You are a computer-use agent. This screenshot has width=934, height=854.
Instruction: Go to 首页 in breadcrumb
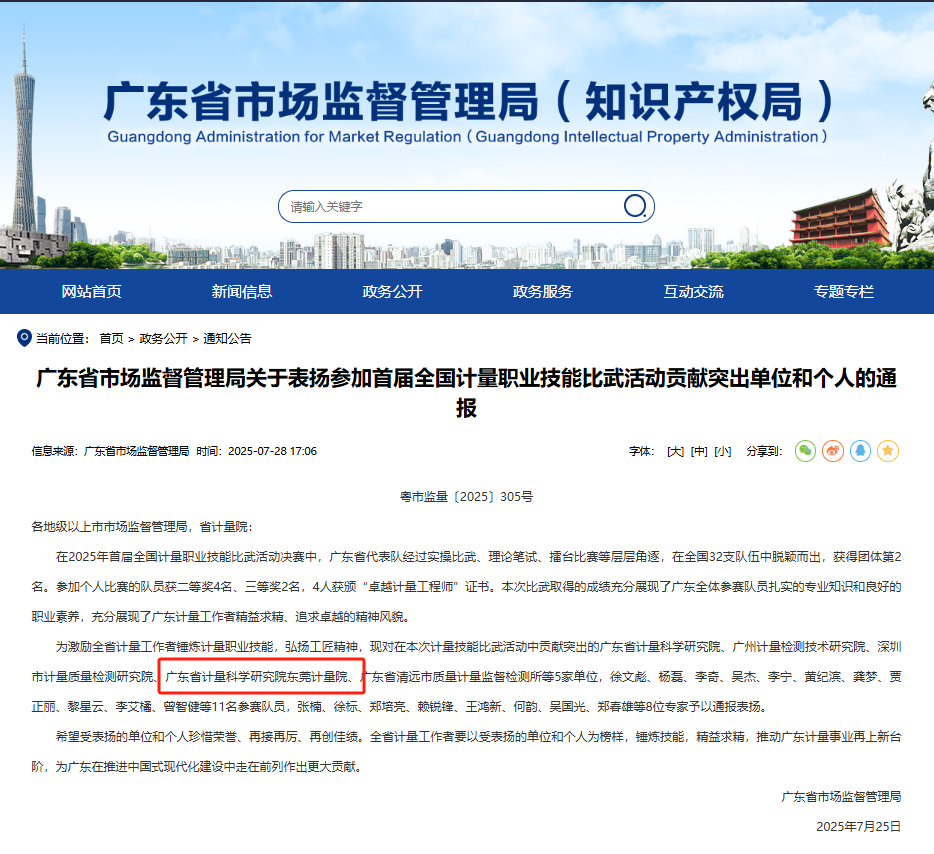point(111,338)
